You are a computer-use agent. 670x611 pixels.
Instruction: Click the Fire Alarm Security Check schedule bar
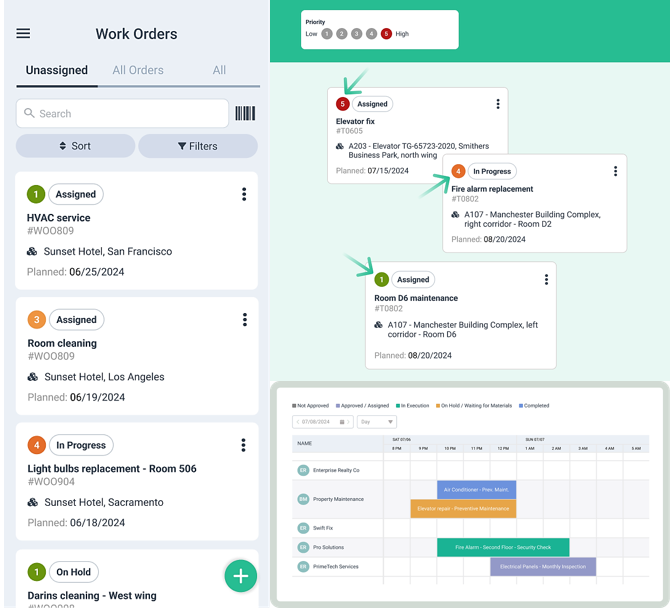click(x=502, y=547)
